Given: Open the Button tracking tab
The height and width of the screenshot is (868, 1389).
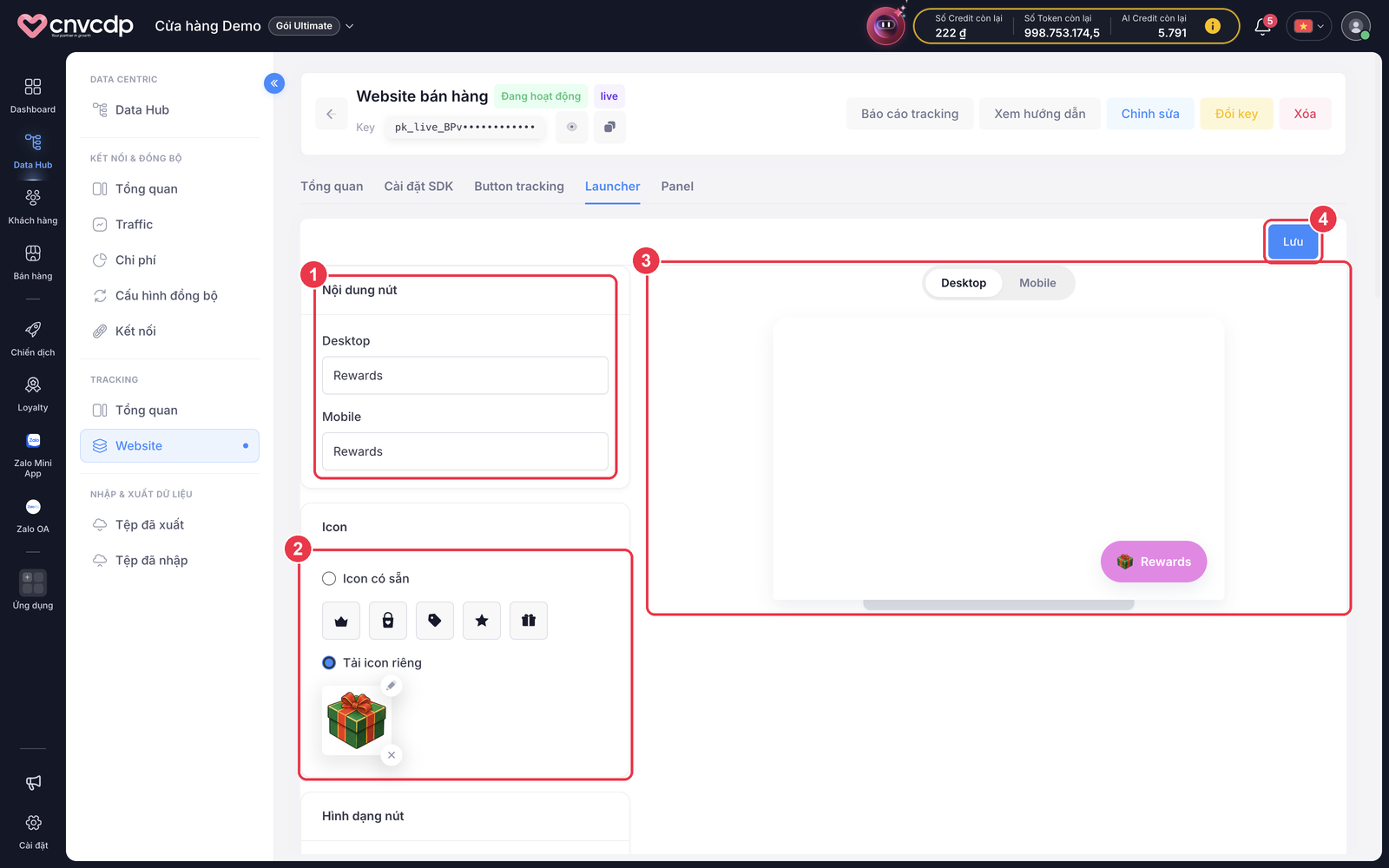Looking at the screenshot, I should (x=519, y=187).
